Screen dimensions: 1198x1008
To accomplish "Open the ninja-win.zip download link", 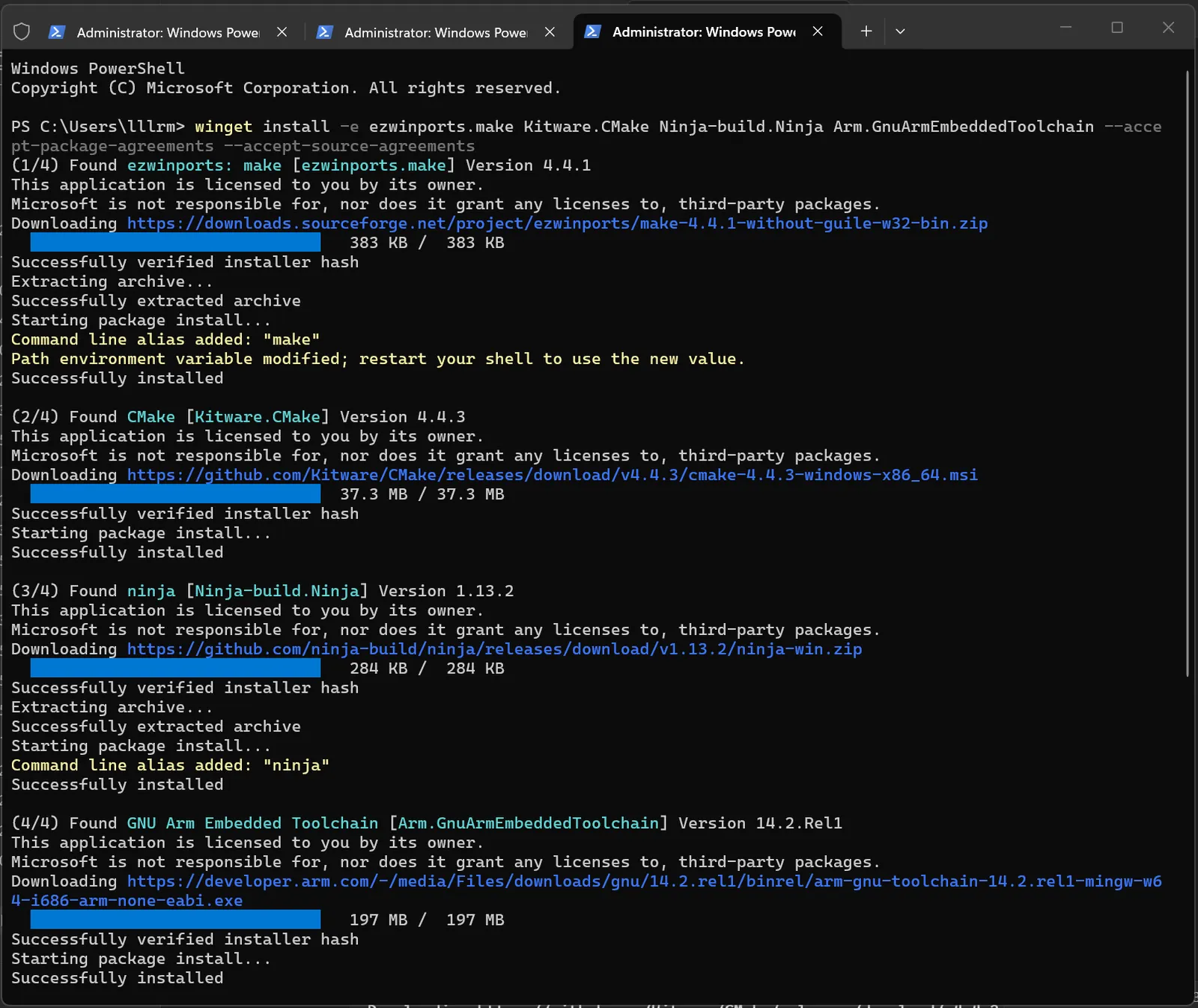I will [494, 649].
